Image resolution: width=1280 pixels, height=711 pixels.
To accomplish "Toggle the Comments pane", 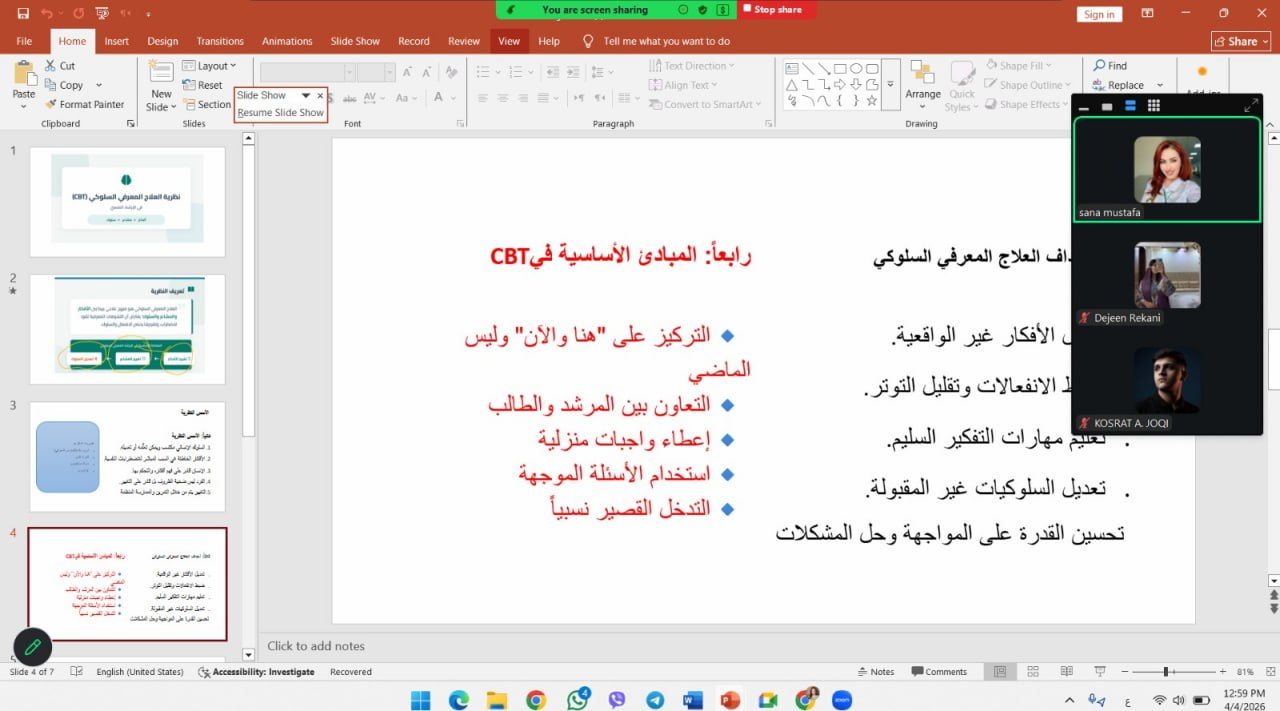I will click(938, 672).
